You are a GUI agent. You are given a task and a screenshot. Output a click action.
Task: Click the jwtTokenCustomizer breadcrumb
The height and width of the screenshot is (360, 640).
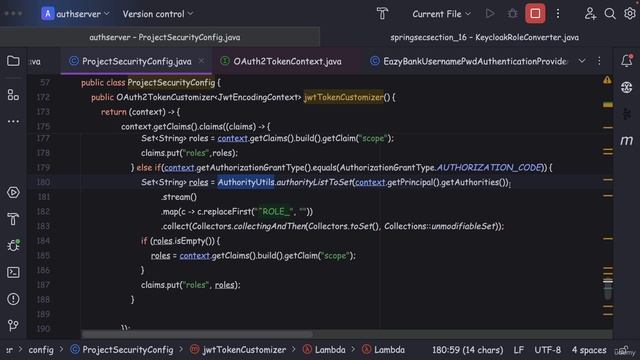click(x=238, y=350)
